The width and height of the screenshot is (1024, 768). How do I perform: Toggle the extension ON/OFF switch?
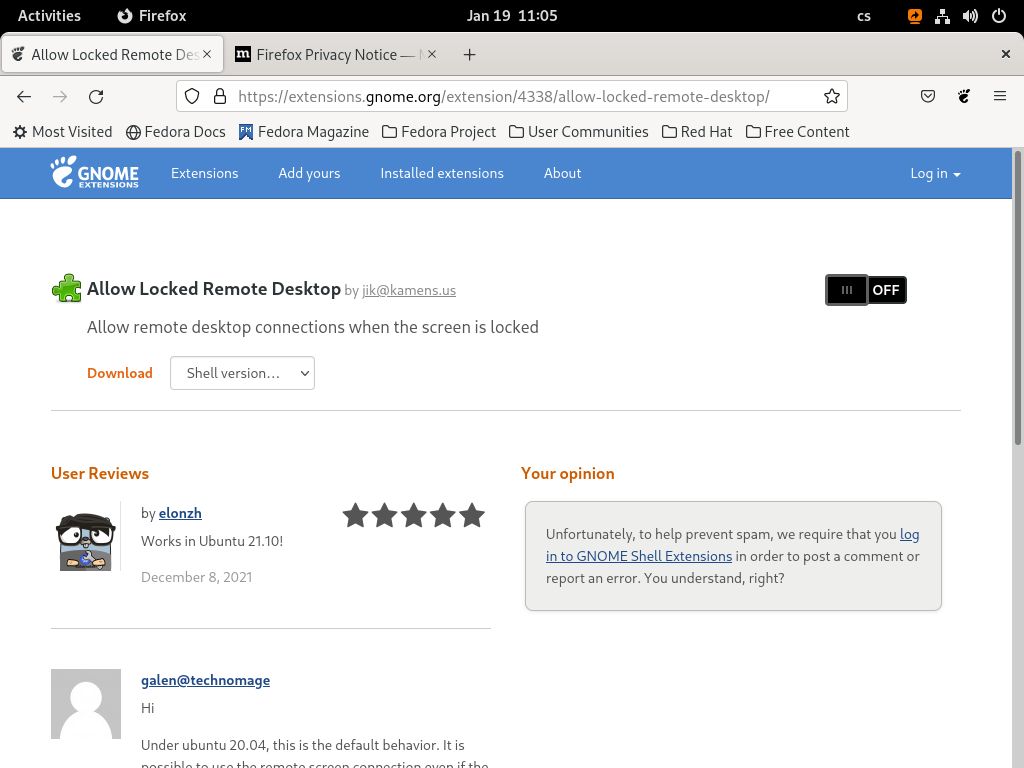pos(865,290)
